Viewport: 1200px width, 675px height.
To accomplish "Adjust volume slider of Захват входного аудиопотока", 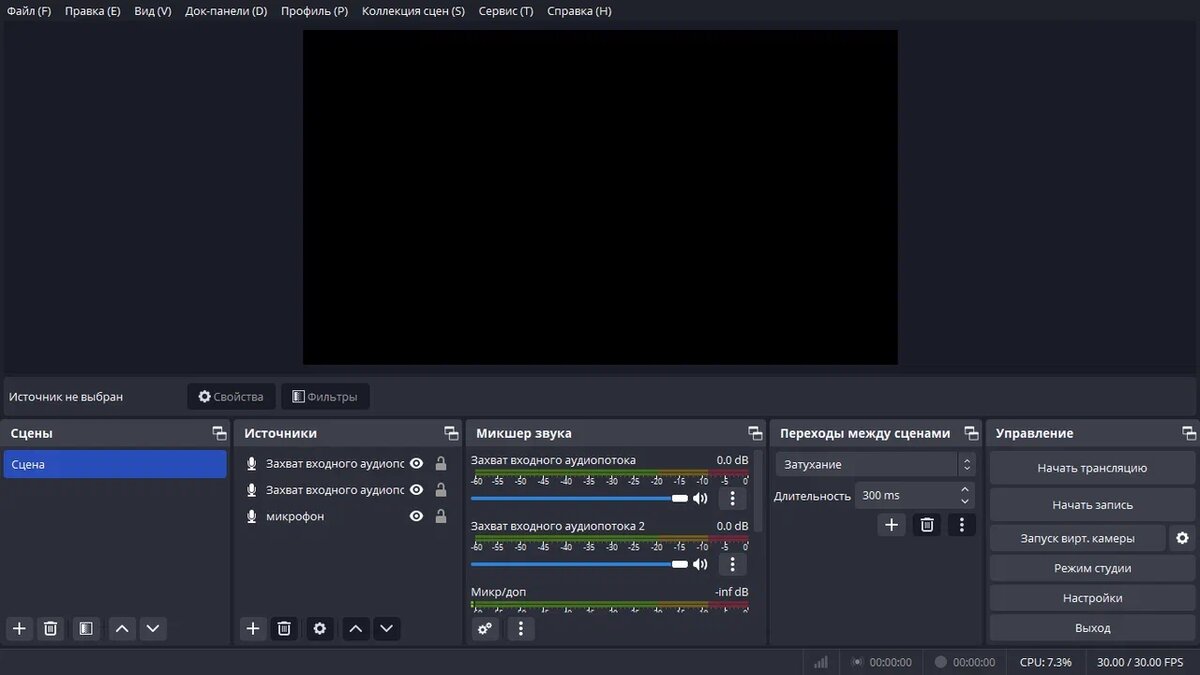I will [x=579, y=498].
